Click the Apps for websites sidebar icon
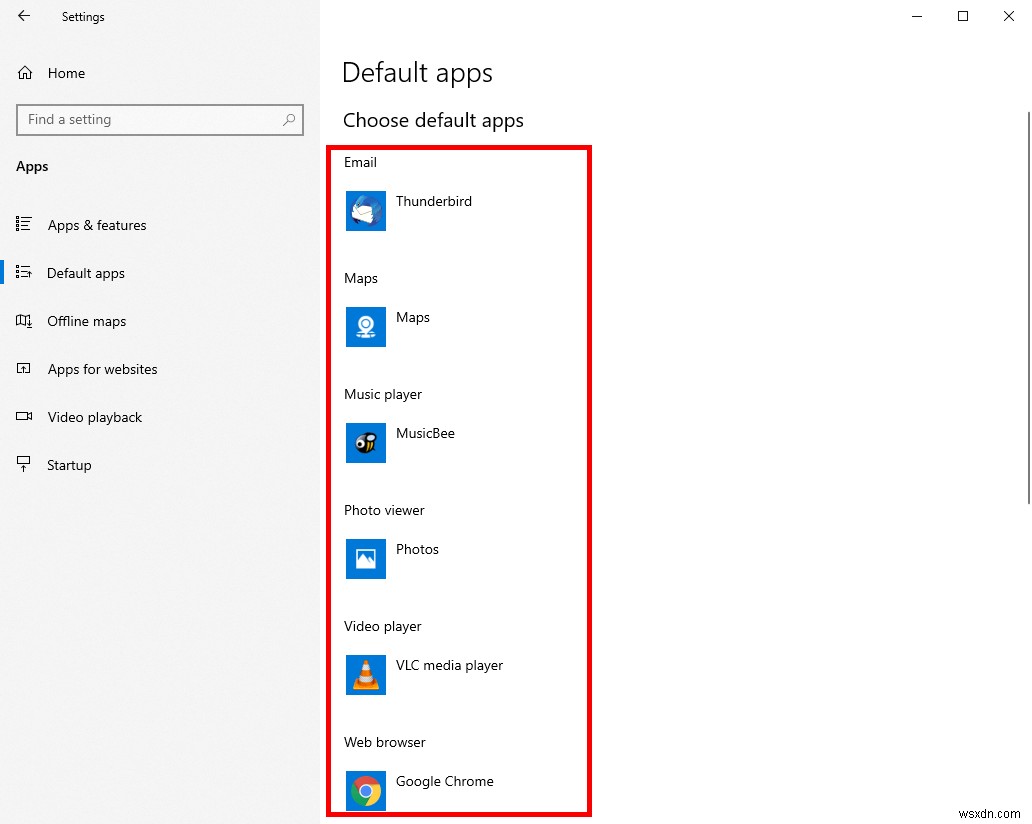Image resolution: width=1032 pixels, height=824 pixels. click(24, 369)
